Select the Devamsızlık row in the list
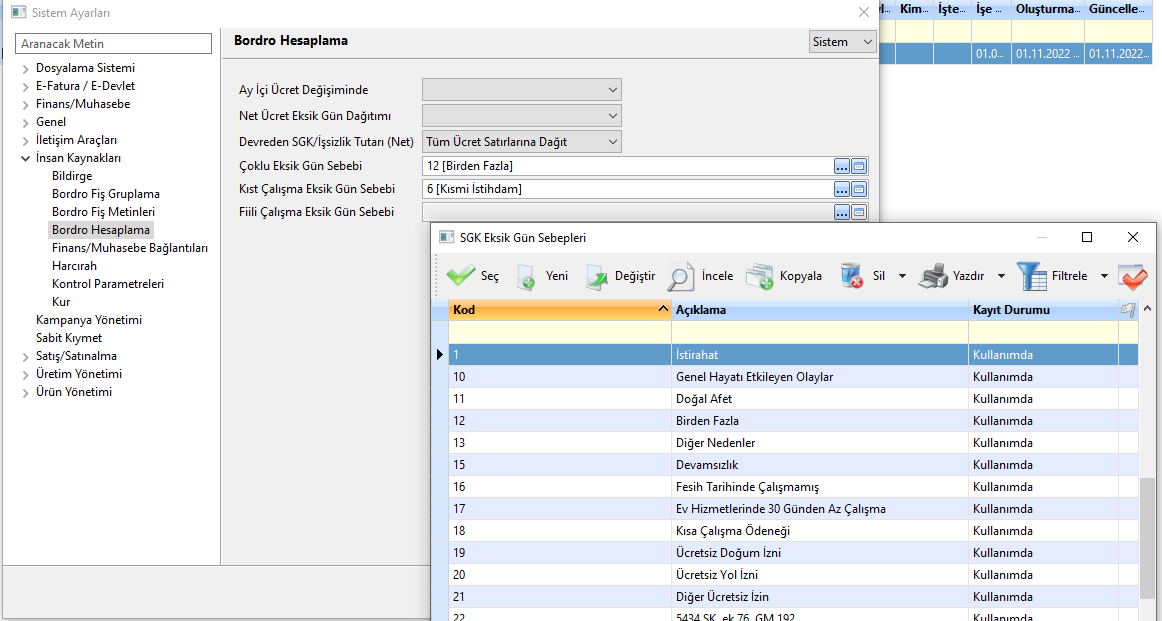This screenshot has width=1162, height=621. coord(707,465)
